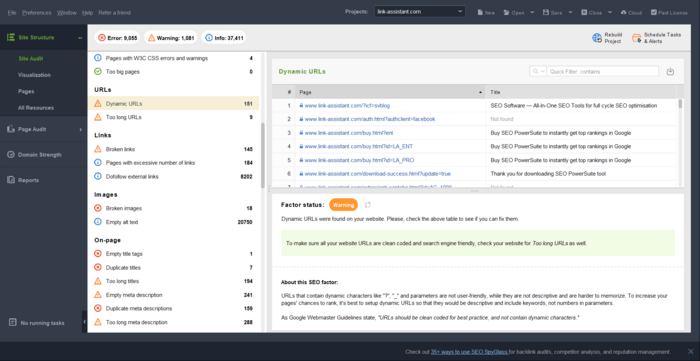700x361 pixels.
Task: Select Too long URLs row
Action: pyautogui.click(x=174, y=117)
